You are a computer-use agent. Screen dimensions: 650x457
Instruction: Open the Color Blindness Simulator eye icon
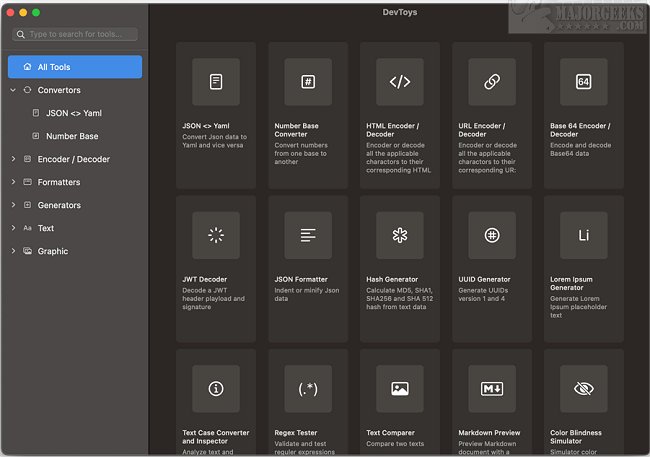tap(584, 389)
